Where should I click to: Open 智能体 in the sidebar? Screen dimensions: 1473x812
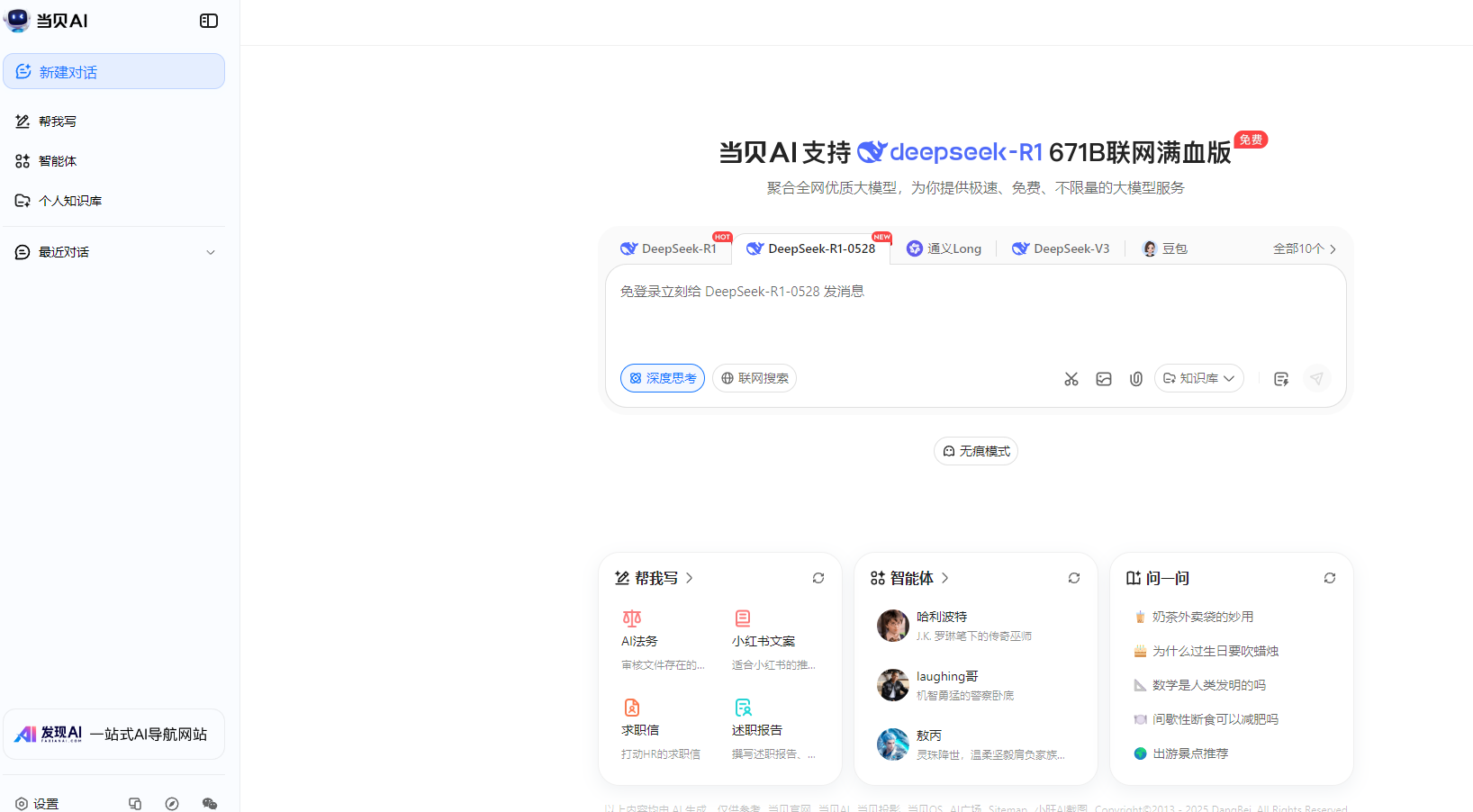pos(113,161)
